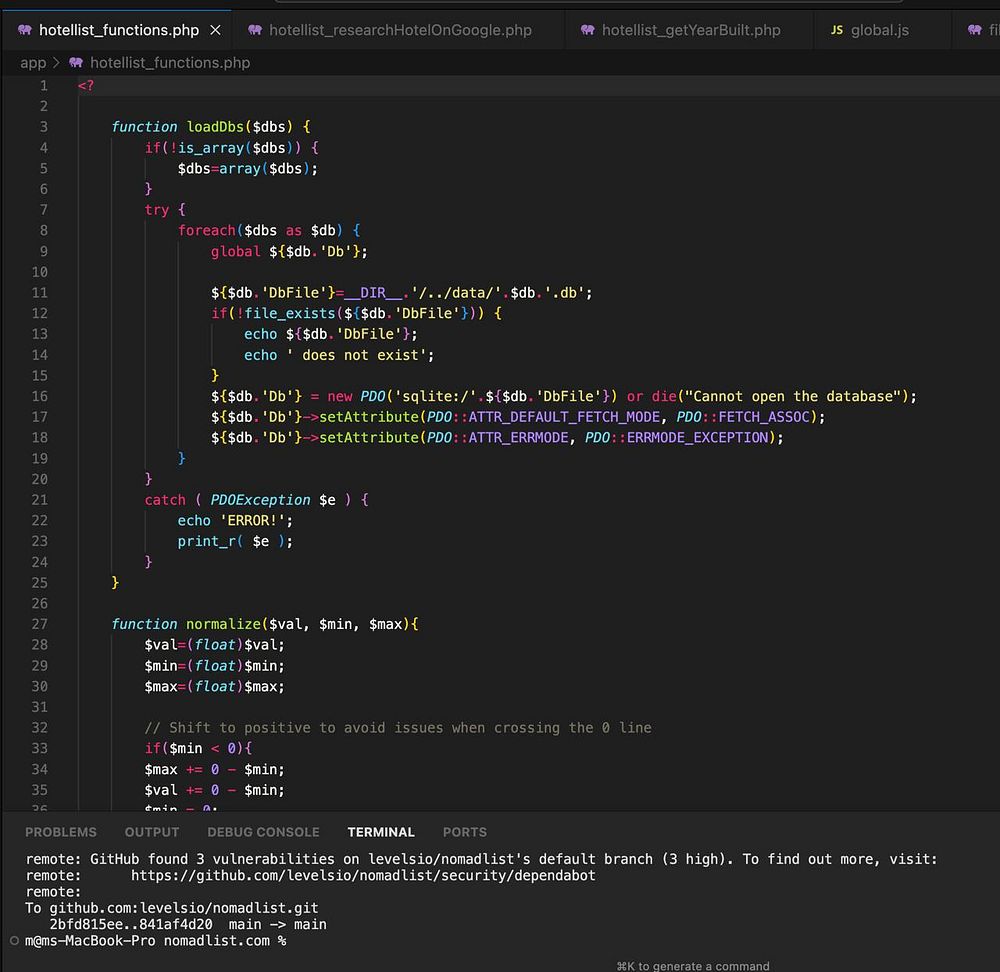Switch to DEBUG CONSOLE panel
1000x972 pixels.
coord(263,832)
